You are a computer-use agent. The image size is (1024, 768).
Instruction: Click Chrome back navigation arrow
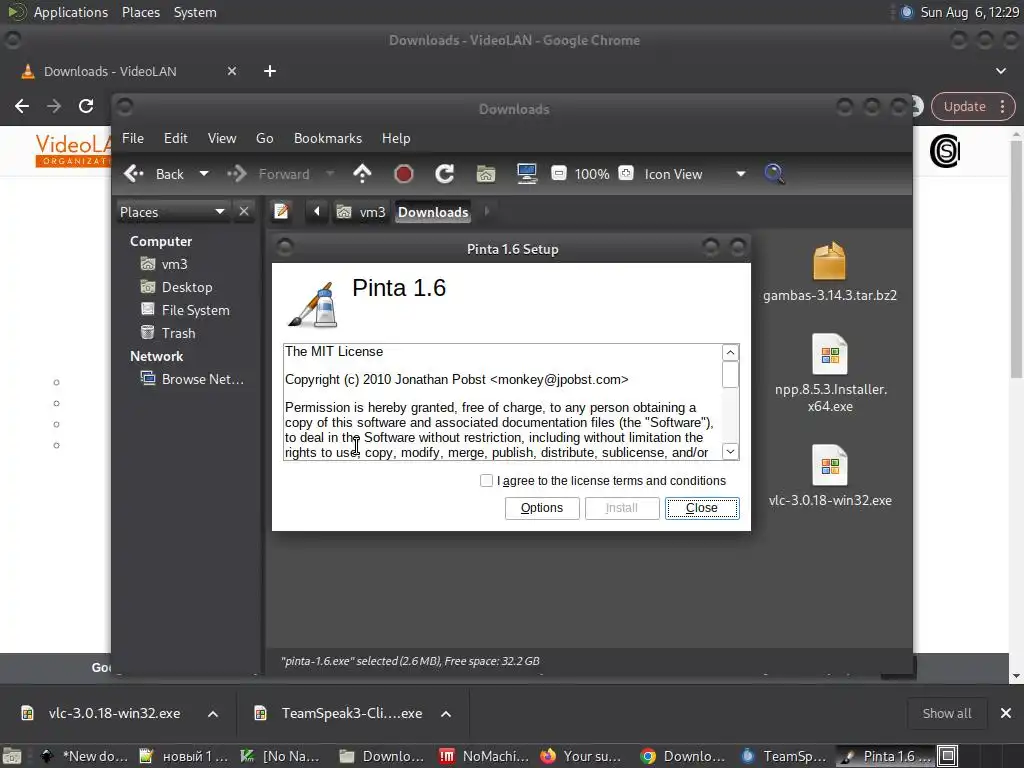(x=22, y=106)
